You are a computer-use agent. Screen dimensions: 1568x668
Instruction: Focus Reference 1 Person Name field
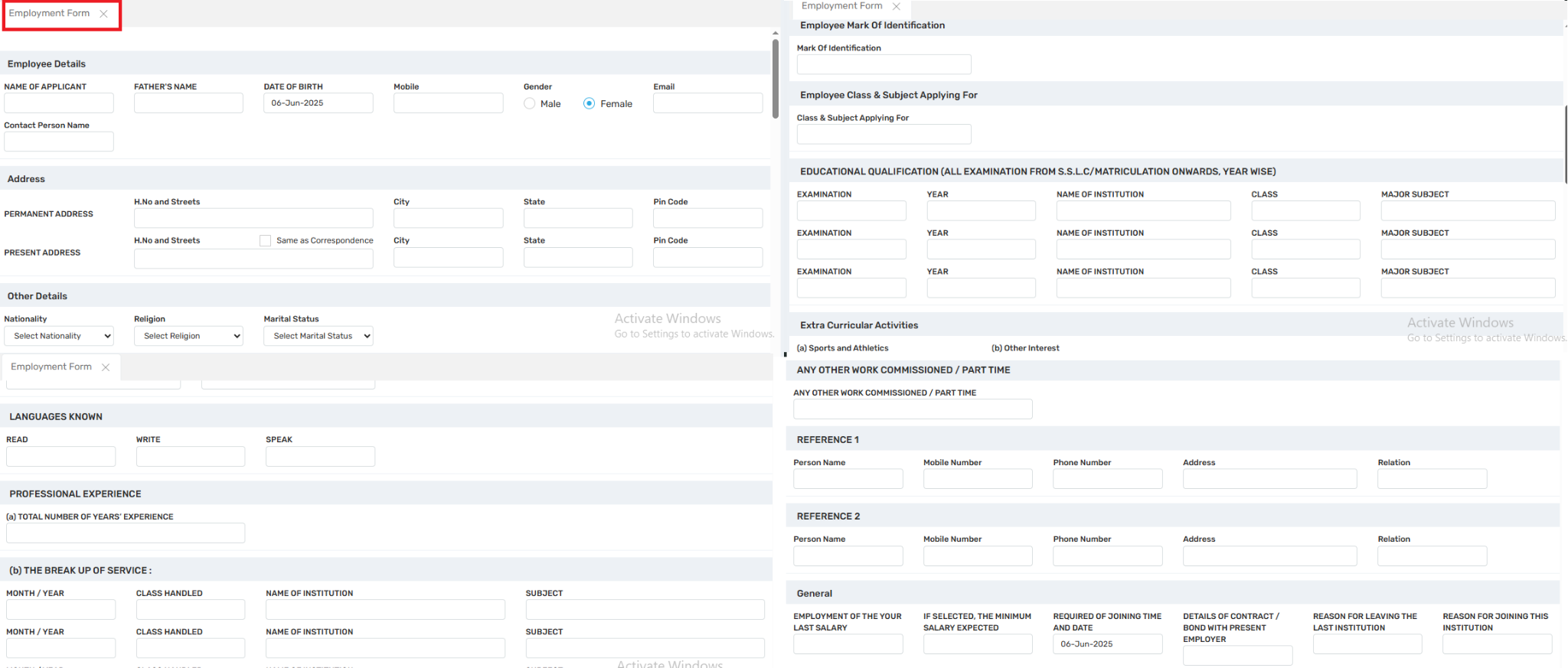(848, 479)
